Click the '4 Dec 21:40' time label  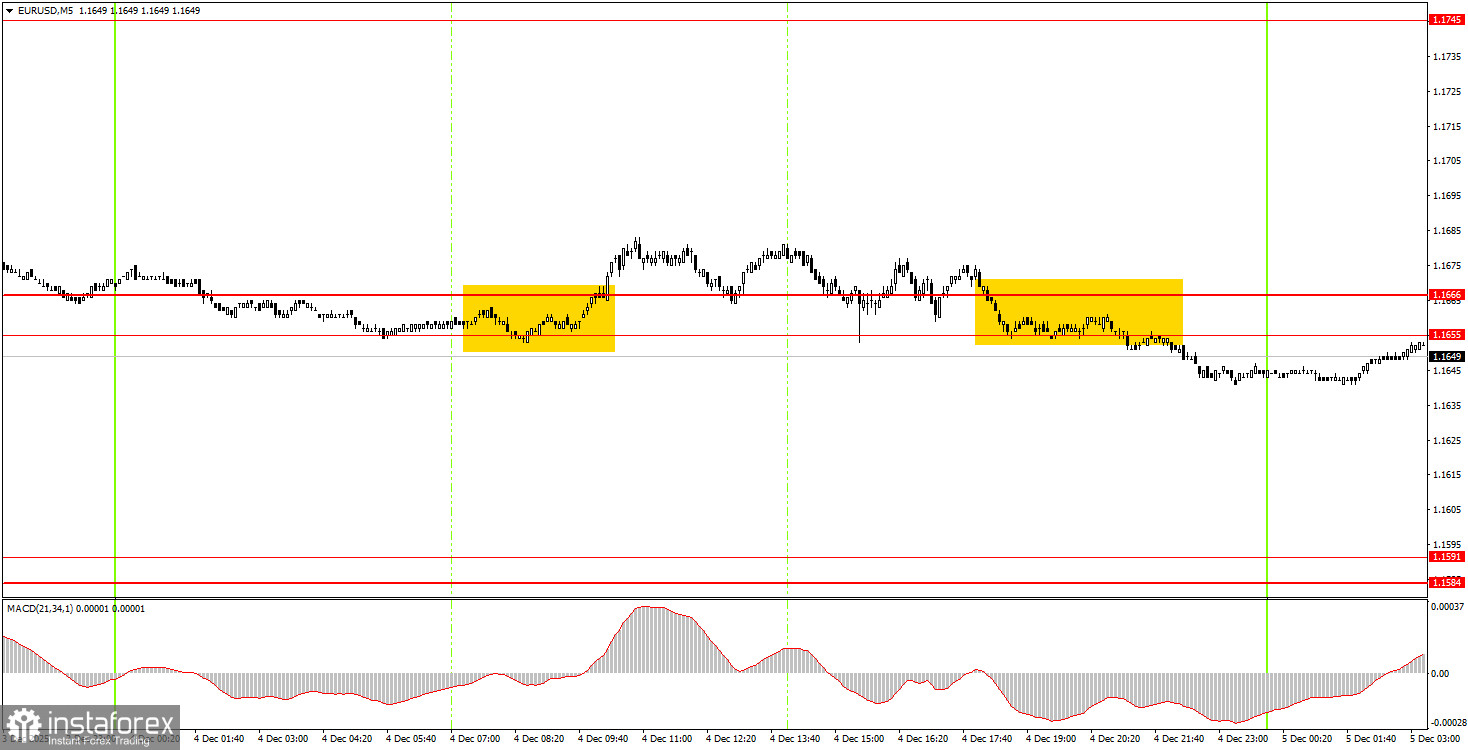click(x=1178, y=739)
